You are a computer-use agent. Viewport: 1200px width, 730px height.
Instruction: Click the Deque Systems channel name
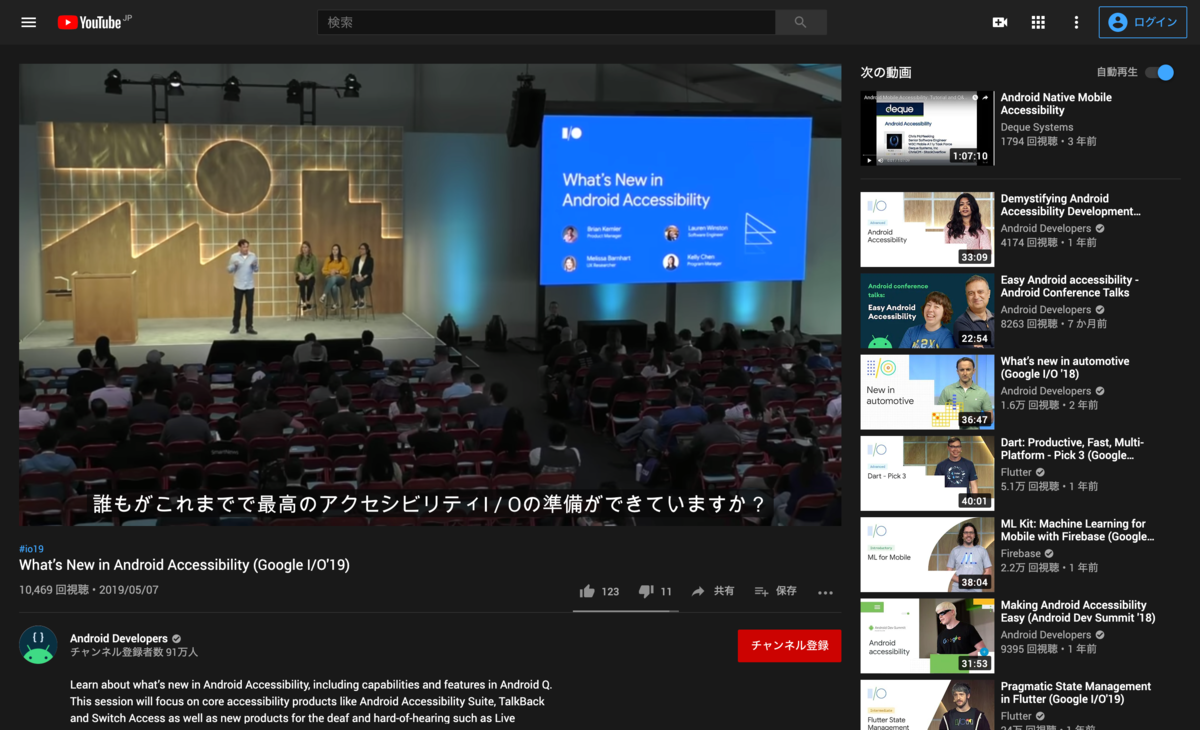1037,127
